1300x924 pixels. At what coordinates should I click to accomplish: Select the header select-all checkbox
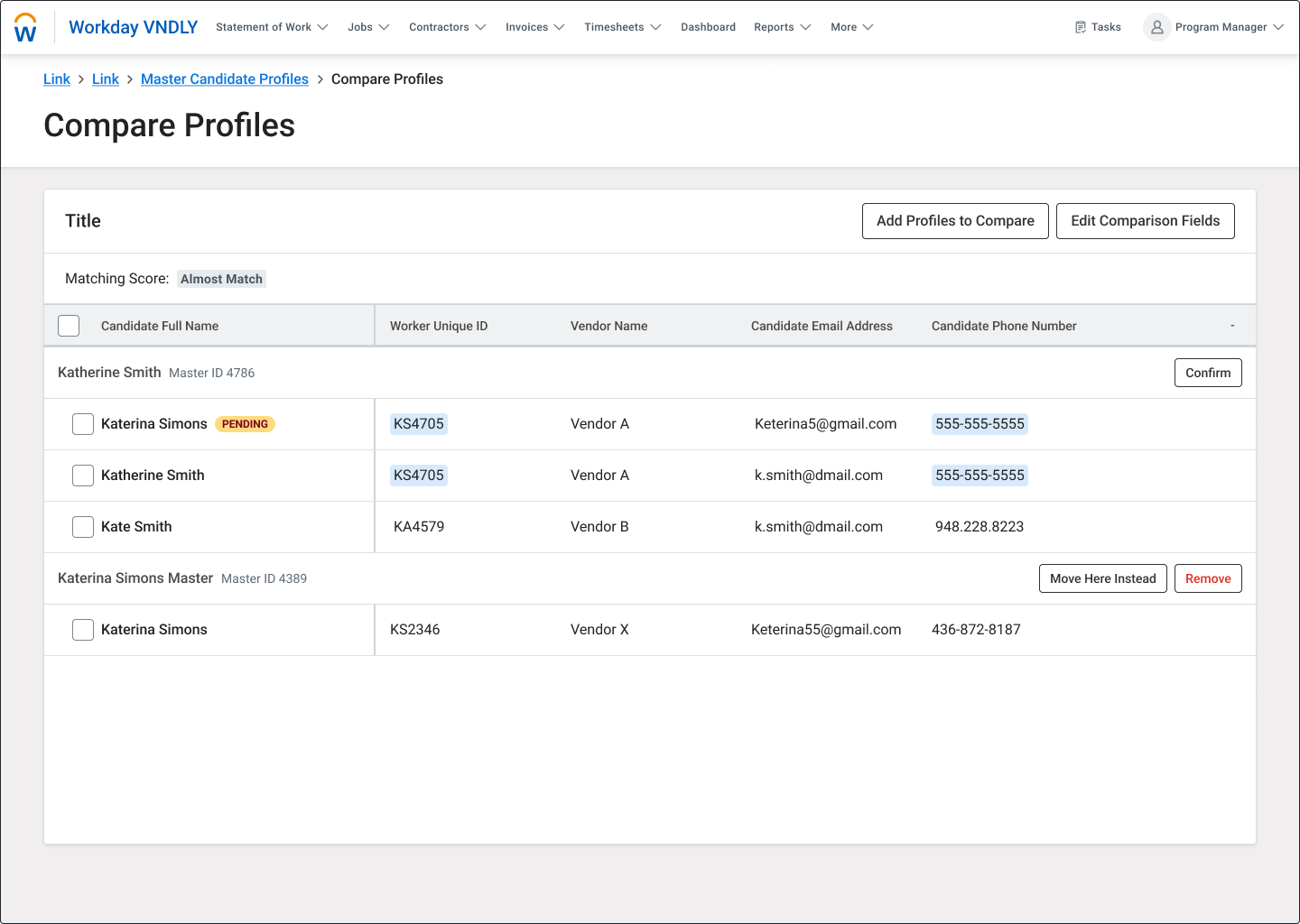click(69, 326)
